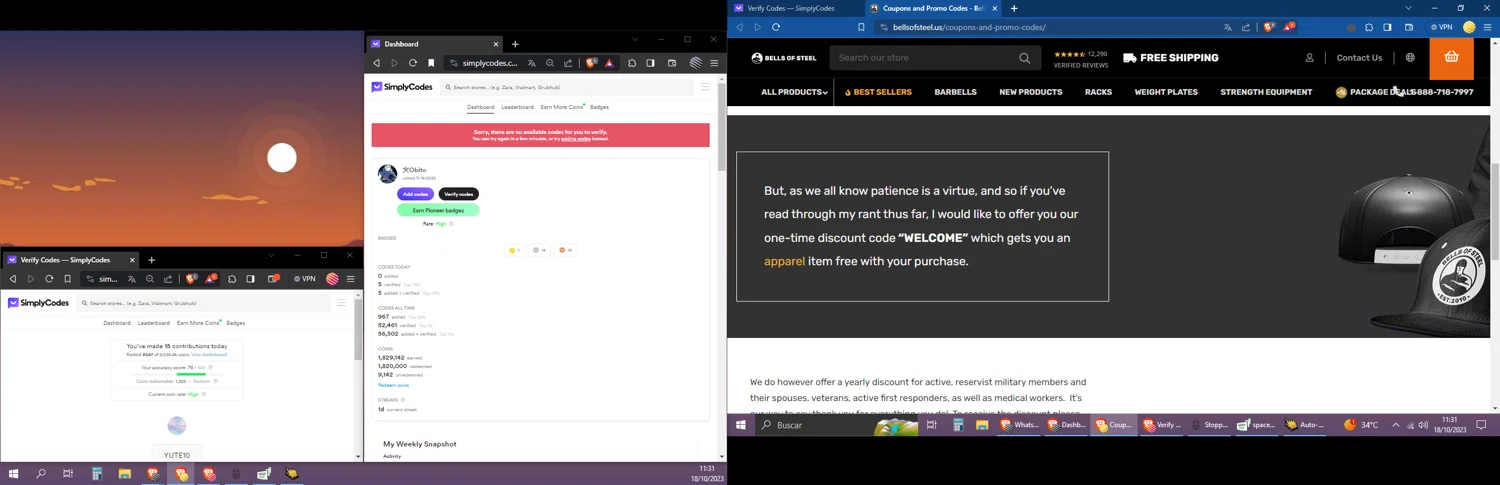Open the profile avatar in the bellsofsteel window

tap(1469, 27)
